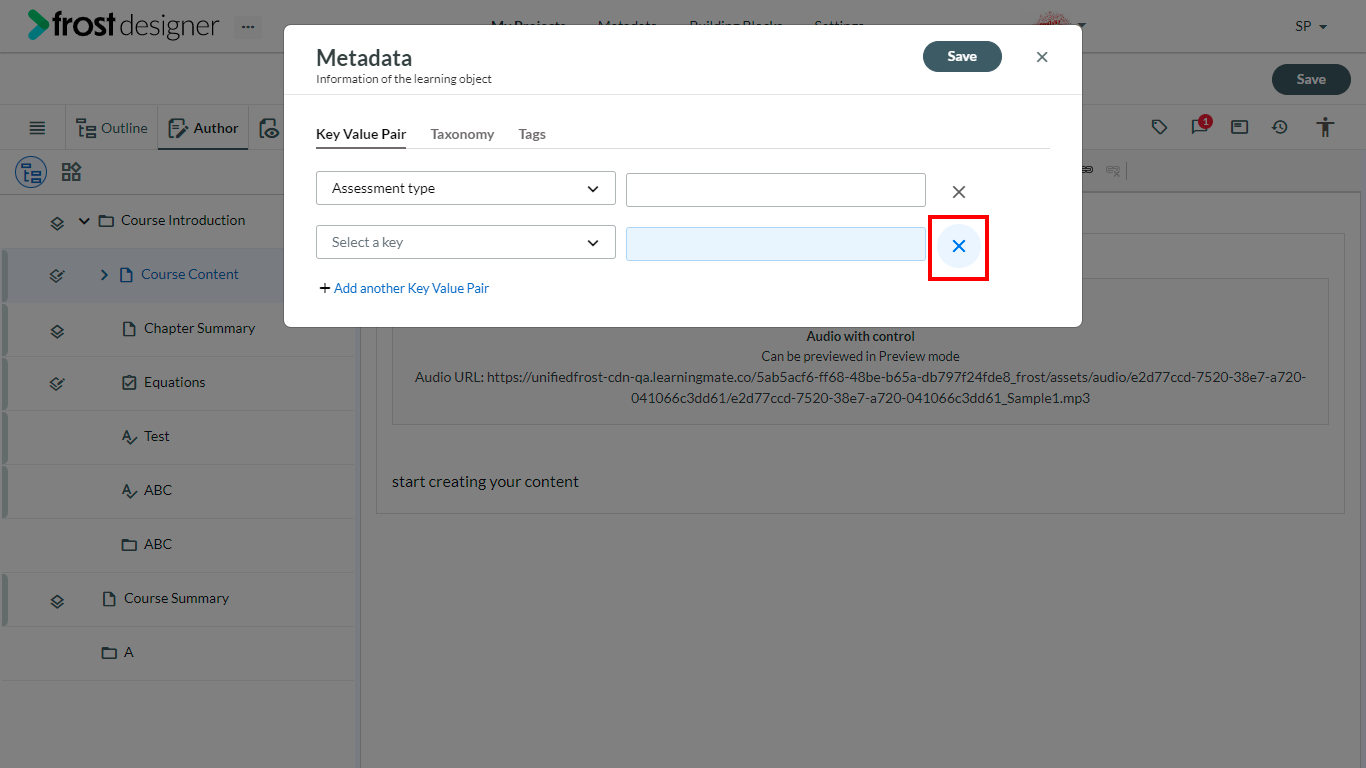1366x768 pixels.
Task: Open the tag metadata icon
Action: click(1159, 127)
